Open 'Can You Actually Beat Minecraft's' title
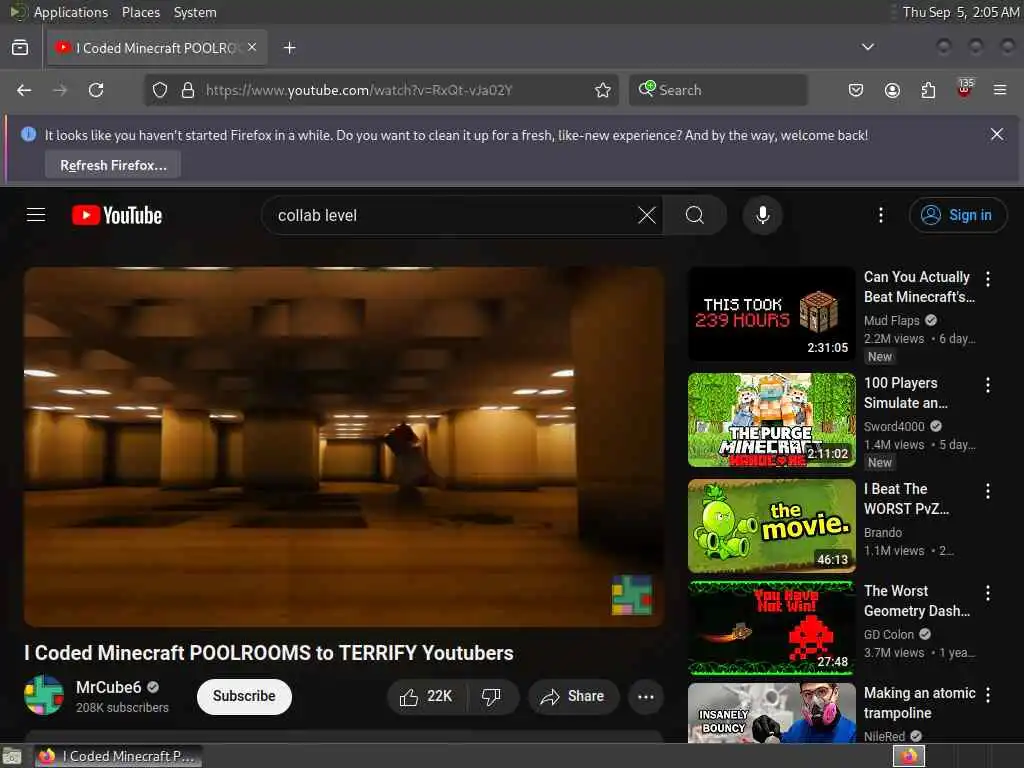This screenshot has height=768, width=1024. (919, 287)
